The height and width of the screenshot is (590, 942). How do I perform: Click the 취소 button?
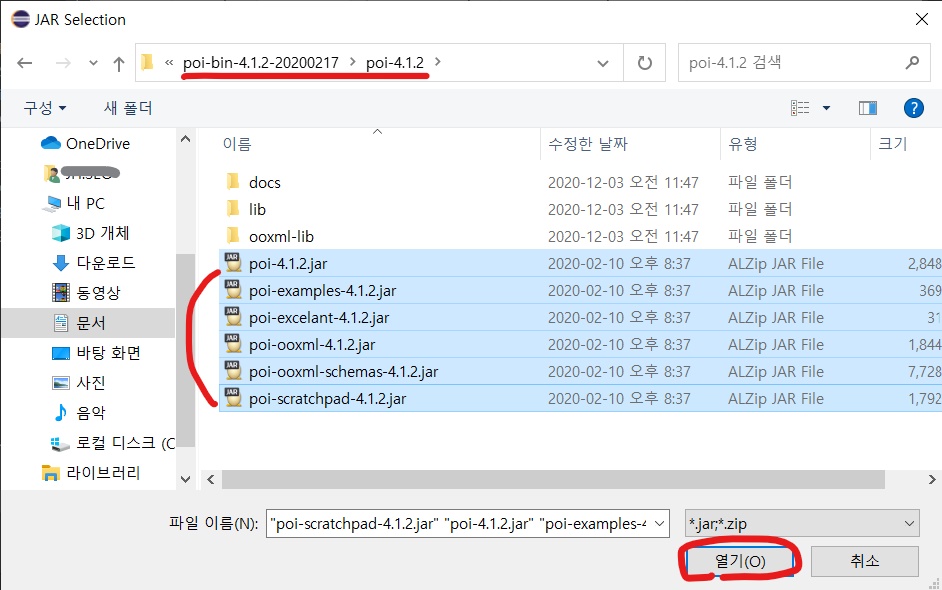[x=865, y=561]
